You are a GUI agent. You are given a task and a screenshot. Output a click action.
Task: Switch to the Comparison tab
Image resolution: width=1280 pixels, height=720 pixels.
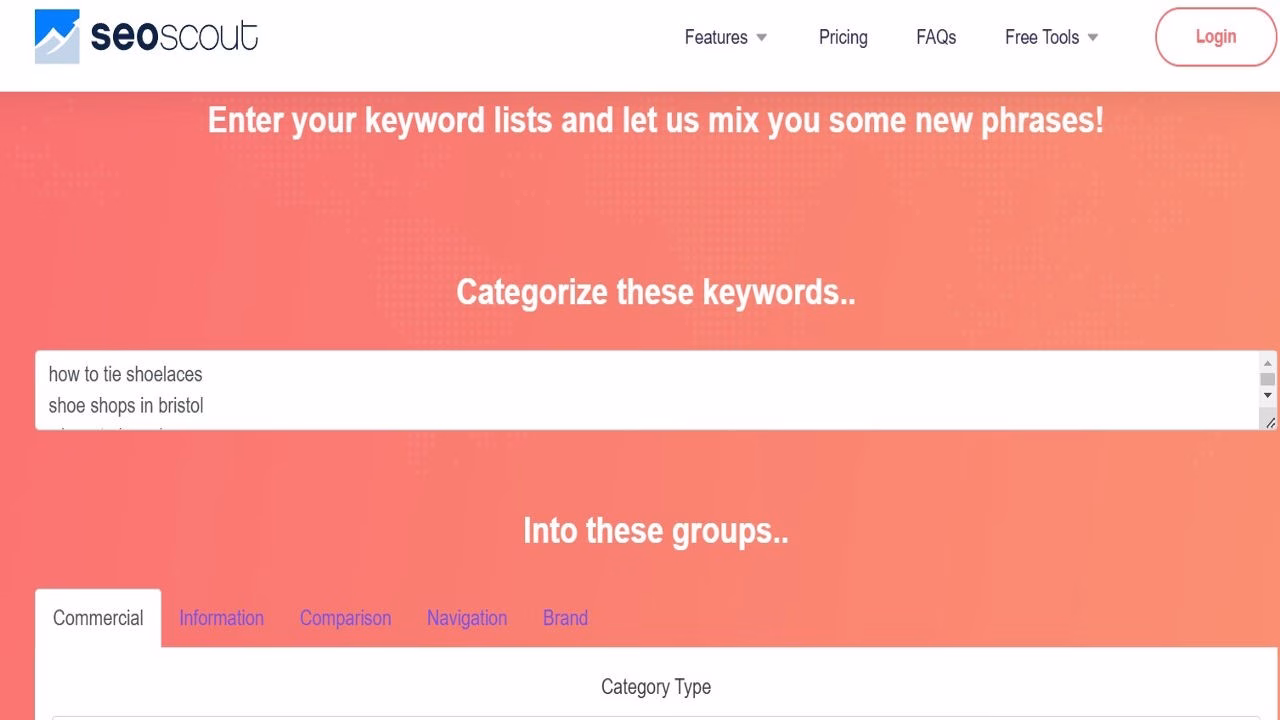coord(345,618)
